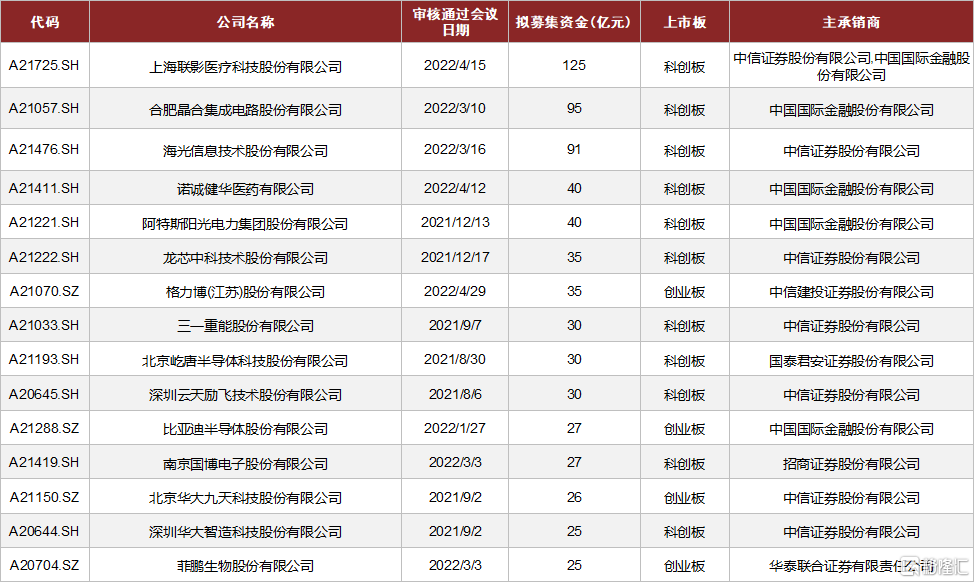Viewport: 975px width, 583px height.
Task: Click amount 35 in the 龙芯中科 row
Action: click(574, 257)
